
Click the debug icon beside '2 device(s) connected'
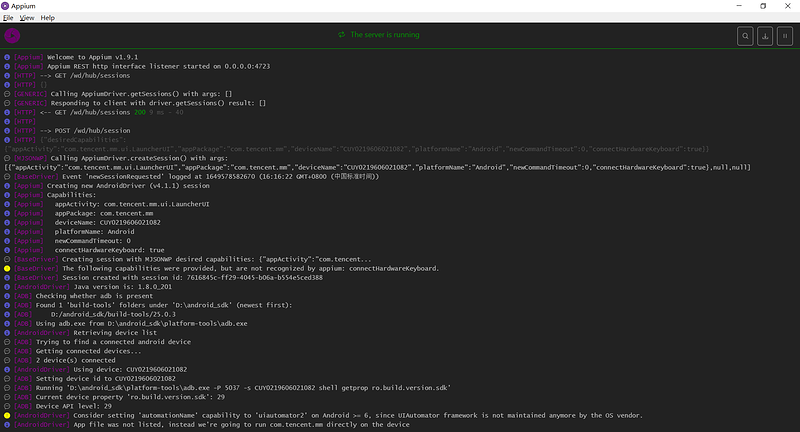(x=7, y=360)
